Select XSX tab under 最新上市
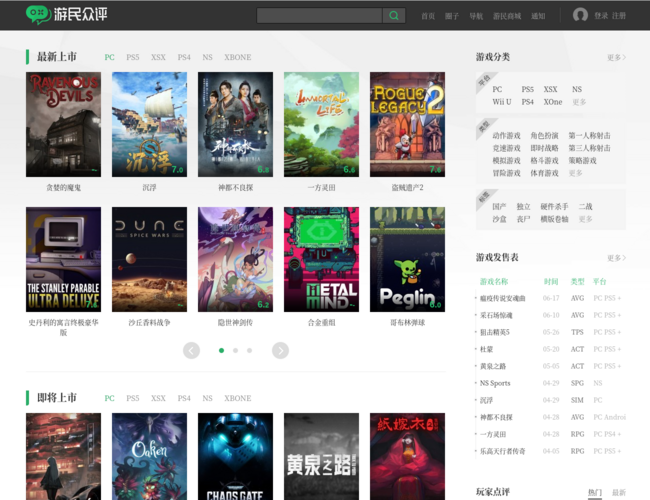The height and width of the screenshot is (500, 650). point(158,57)
